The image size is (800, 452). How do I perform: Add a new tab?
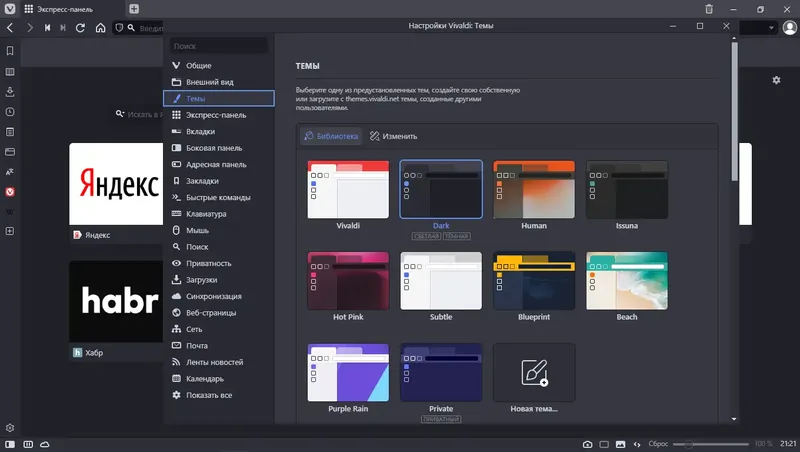pyautogui.click(x=134, y=9)
